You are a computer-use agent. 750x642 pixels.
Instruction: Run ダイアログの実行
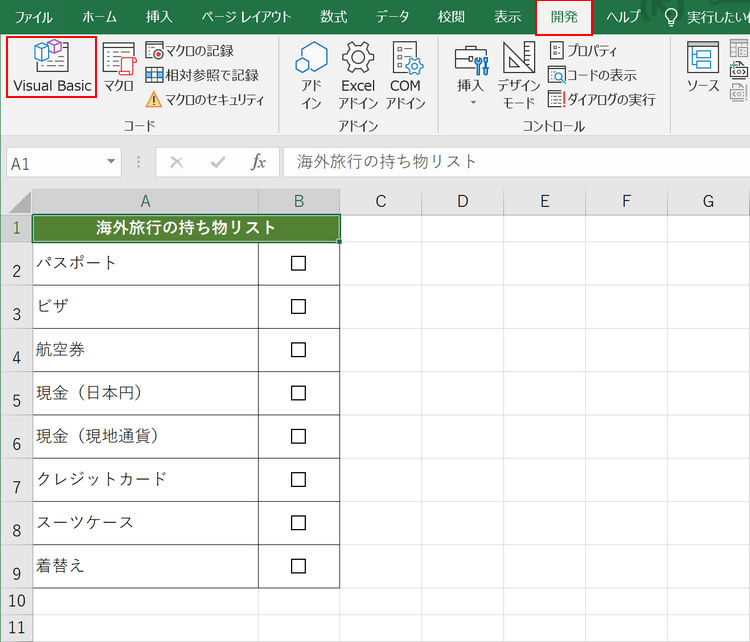click(x=602, y=100)
